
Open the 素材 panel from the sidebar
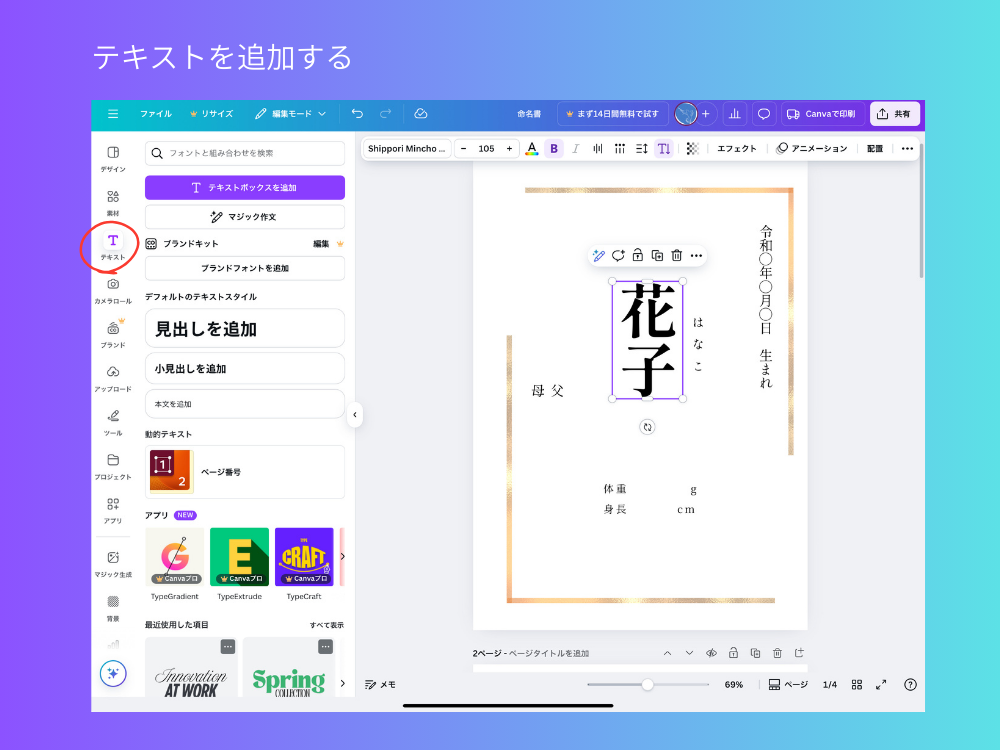112,198
